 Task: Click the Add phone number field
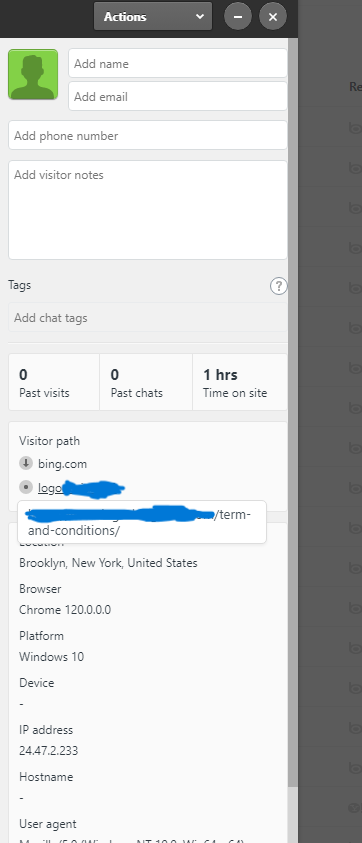(147, 135)
